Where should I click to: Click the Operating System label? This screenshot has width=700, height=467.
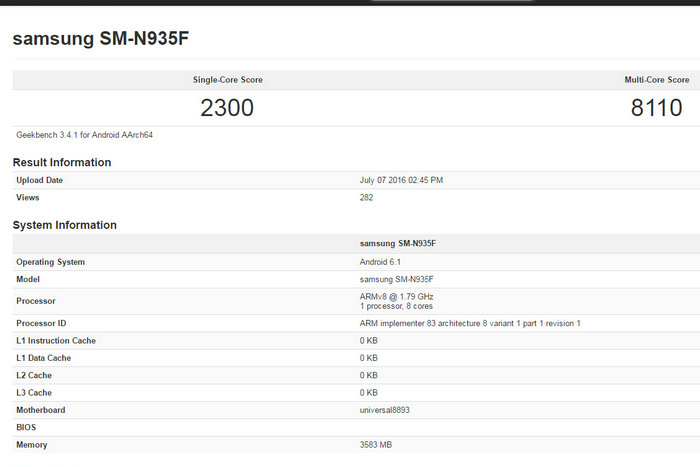click(50, 262)
